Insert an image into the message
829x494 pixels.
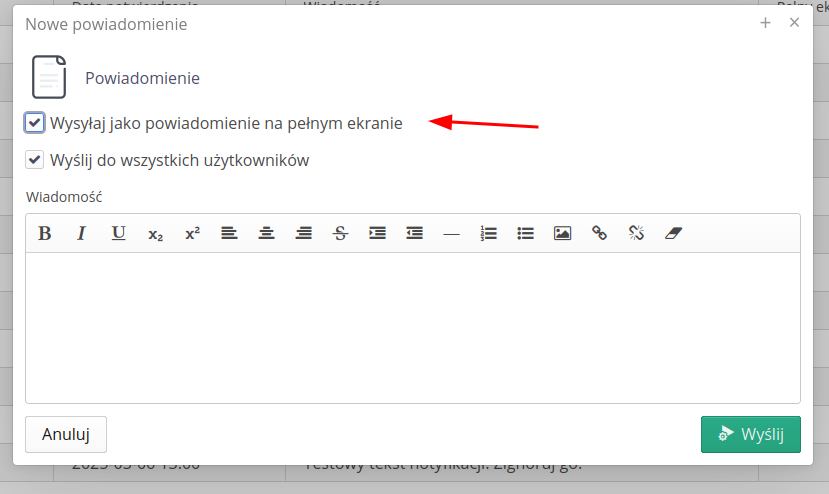(x=562, y=233)
